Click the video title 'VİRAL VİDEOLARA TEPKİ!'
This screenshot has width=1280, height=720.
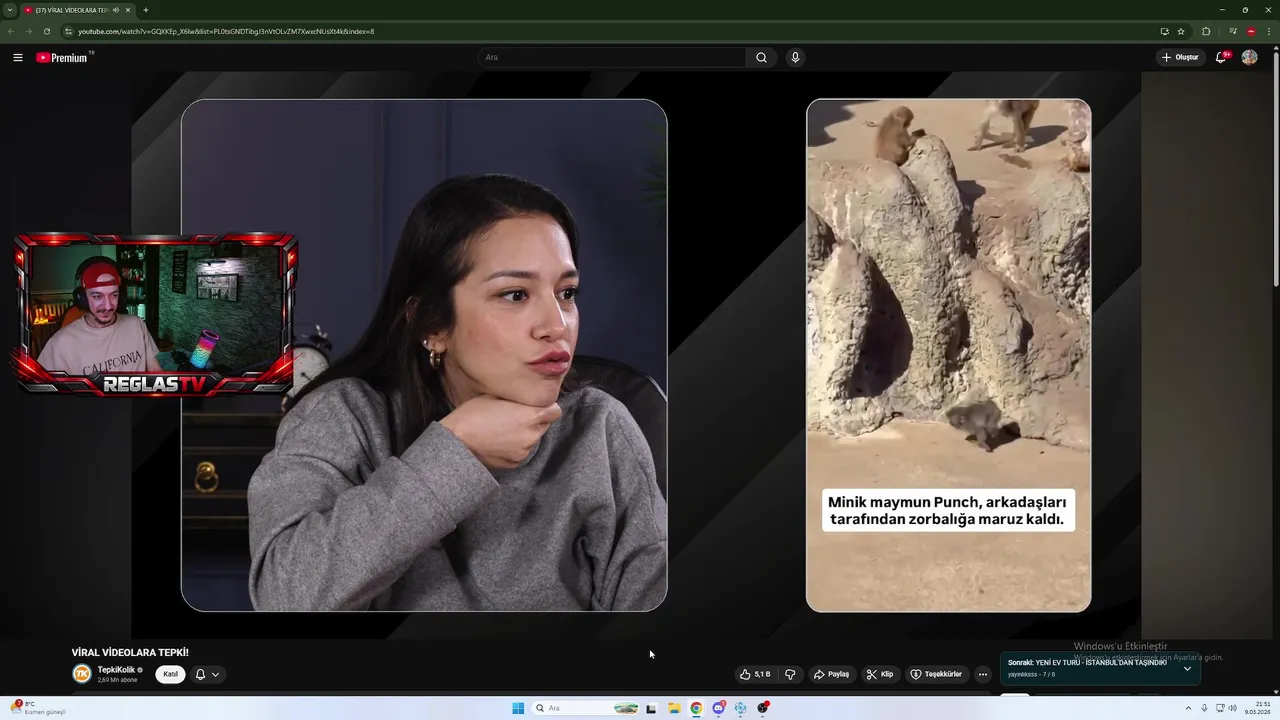tap(130, 652)
